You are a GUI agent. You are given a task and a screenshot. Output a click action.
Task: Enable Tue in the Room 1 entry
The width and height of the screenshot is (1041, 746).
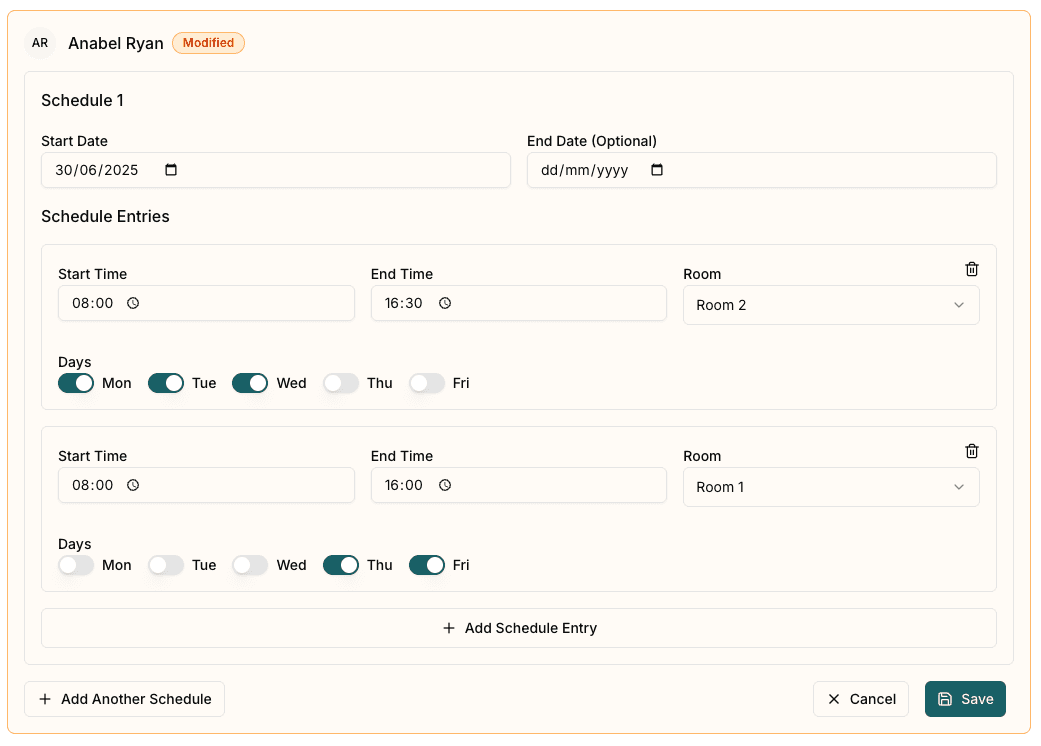tap(166, 565)
